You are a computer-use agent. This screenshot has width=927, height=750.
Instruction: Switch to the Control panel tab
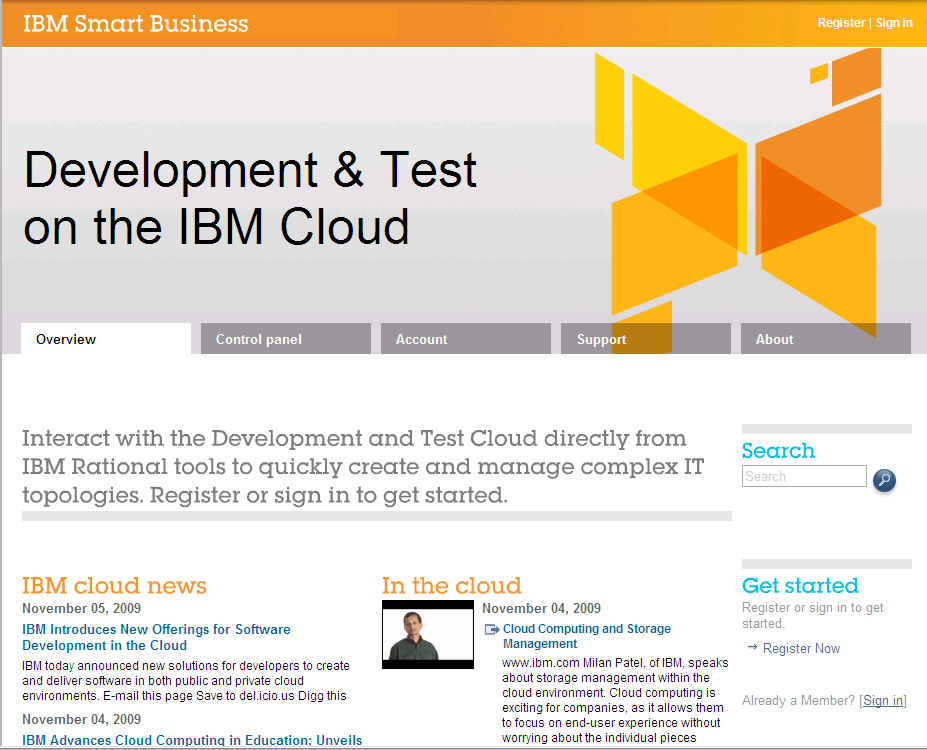[x=286, y=339]
